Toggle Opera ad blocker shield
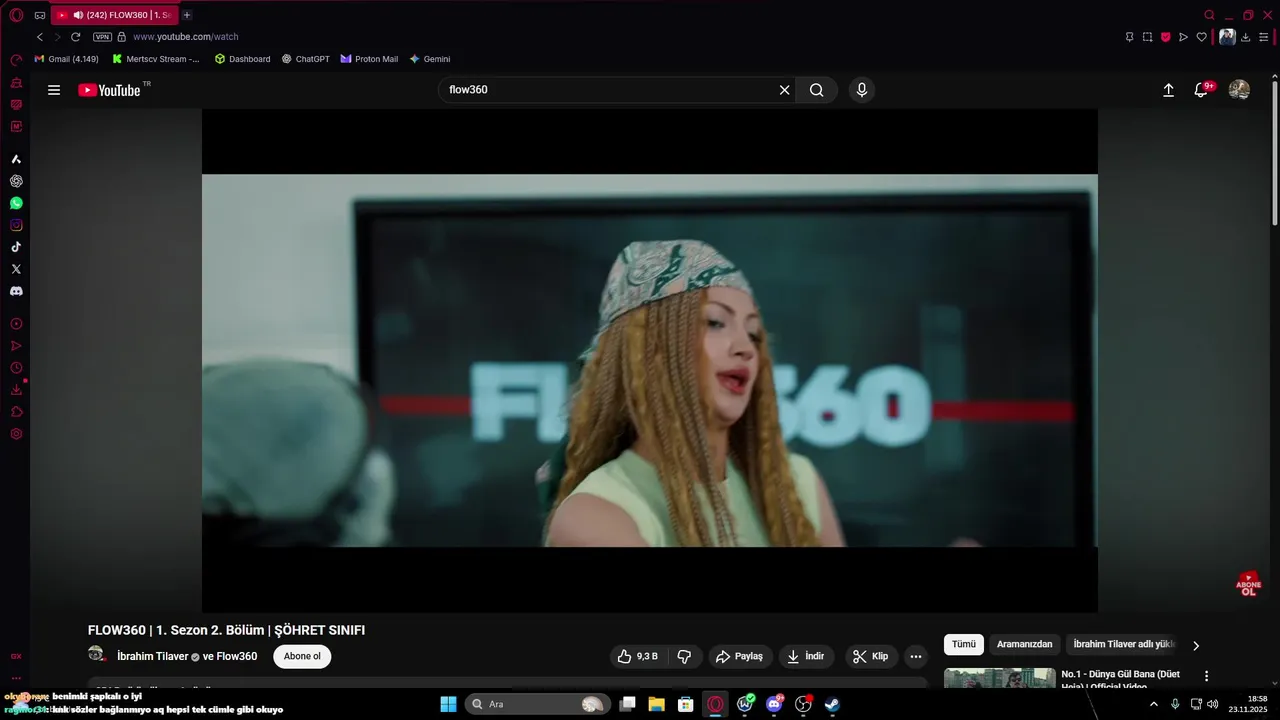The image size is (1280, 720). 1165,37
